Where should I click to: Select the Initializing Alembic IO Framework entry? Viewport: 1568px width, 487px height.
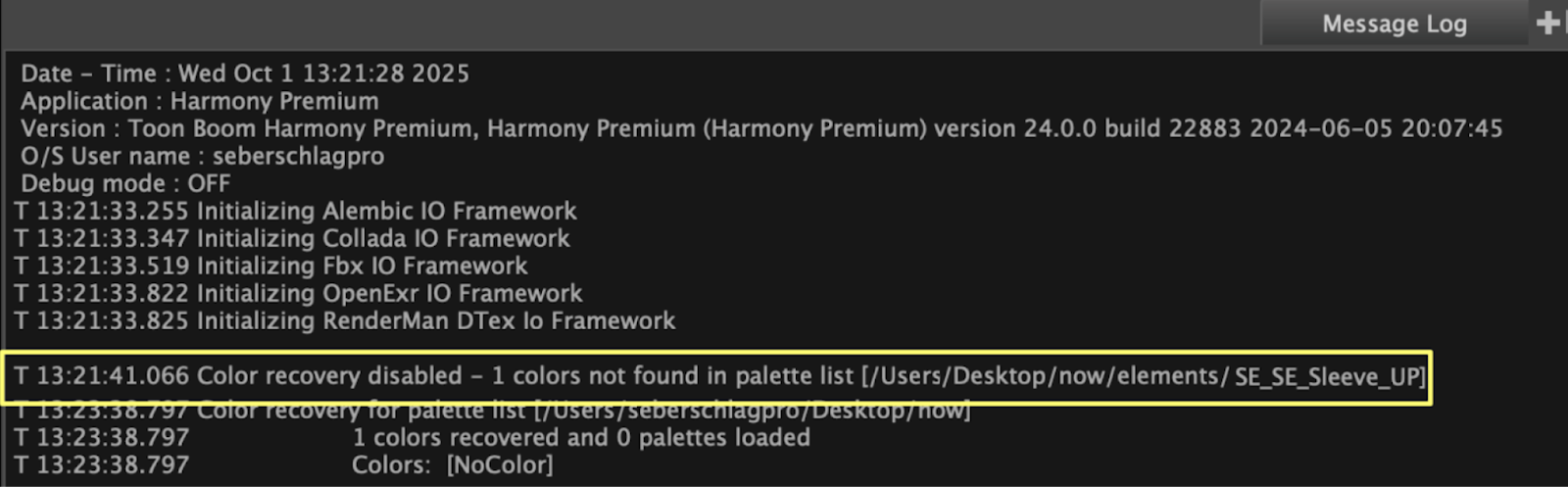386,211
